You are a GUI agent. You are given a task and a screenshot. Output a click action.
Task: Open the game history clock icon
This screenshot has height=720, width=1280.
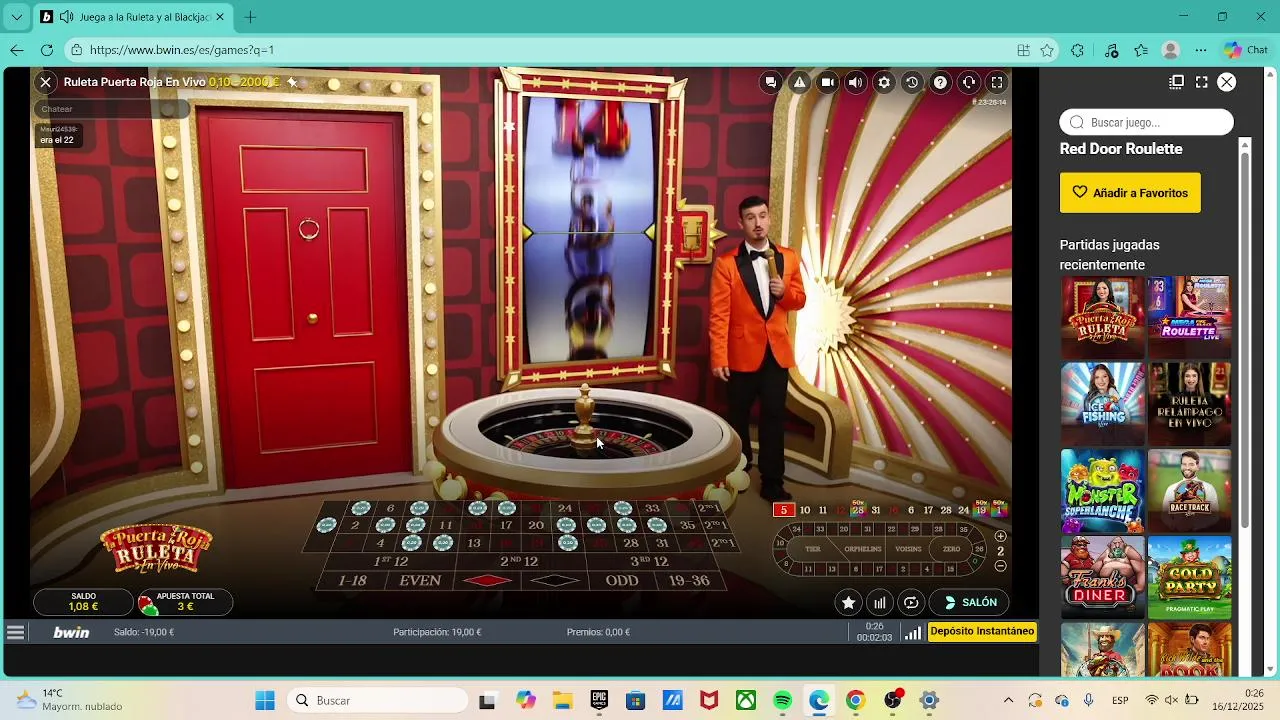click(912, 83)
